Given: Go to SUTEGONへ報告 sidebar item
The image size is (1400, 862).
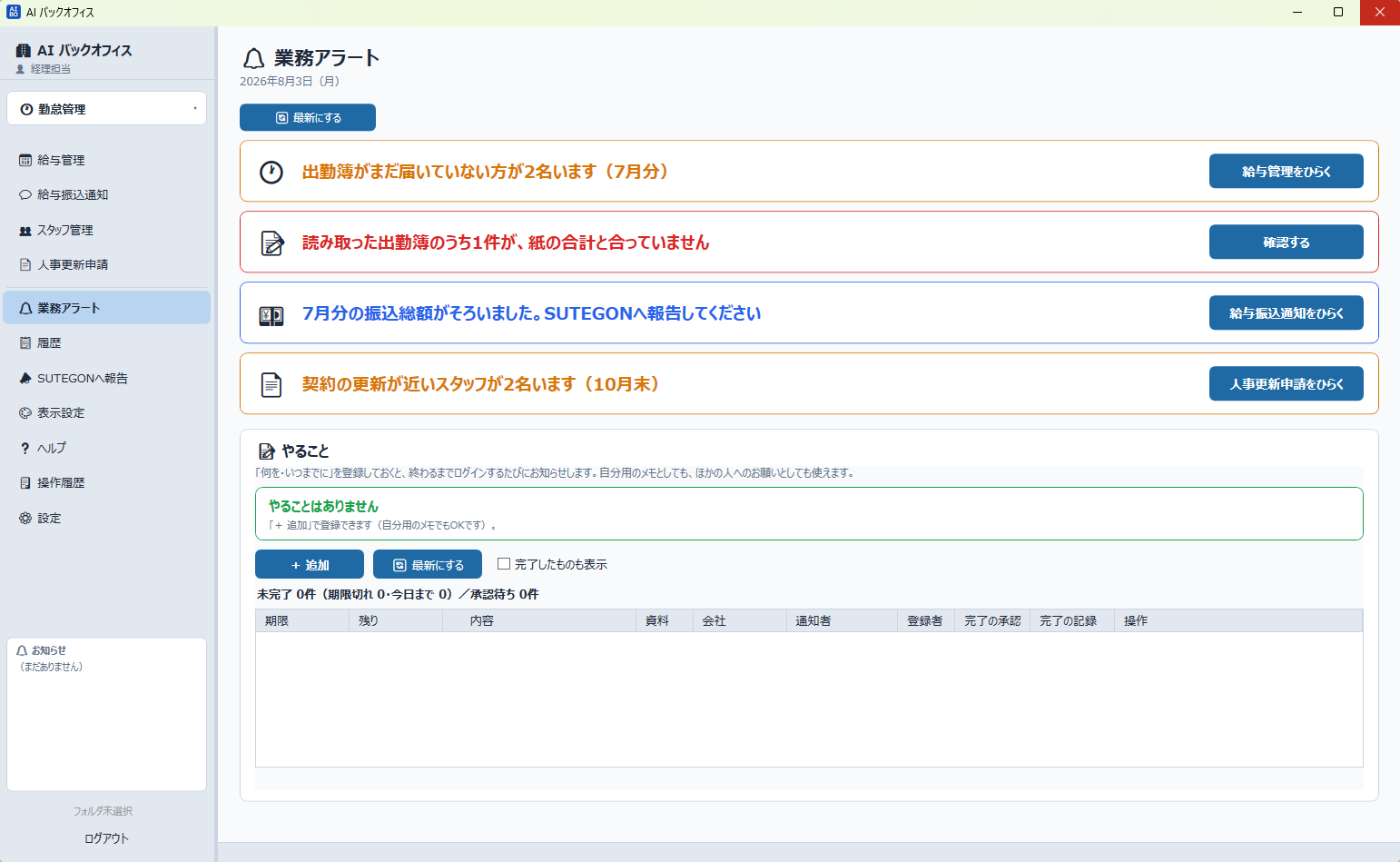Looking at the screenshot, I should click(x=106, y=378).
